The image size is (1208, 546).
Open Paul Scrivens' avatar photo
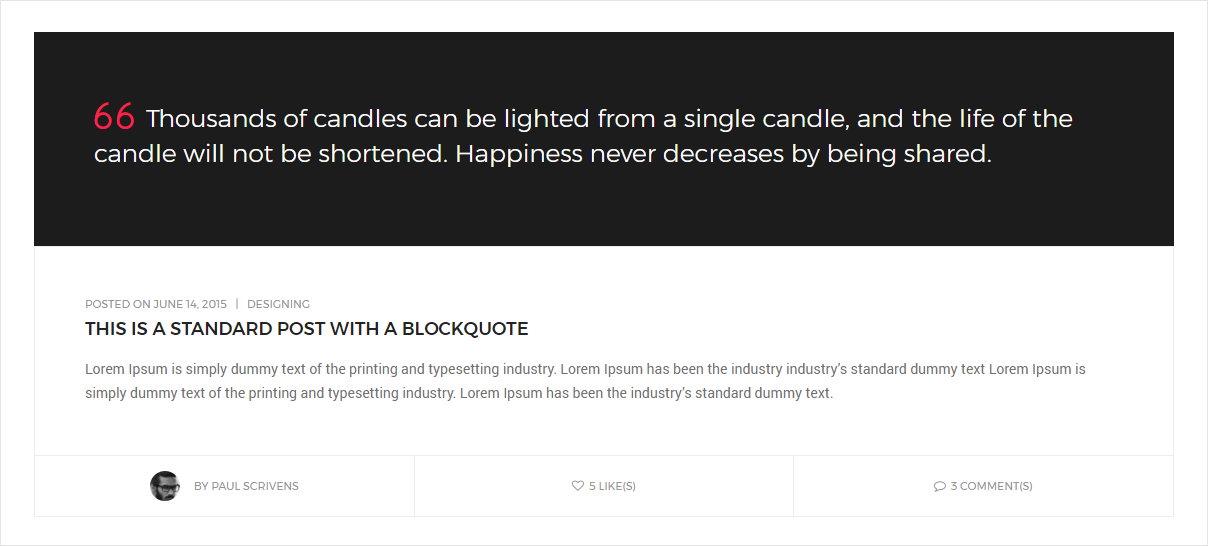click(165, 486)
